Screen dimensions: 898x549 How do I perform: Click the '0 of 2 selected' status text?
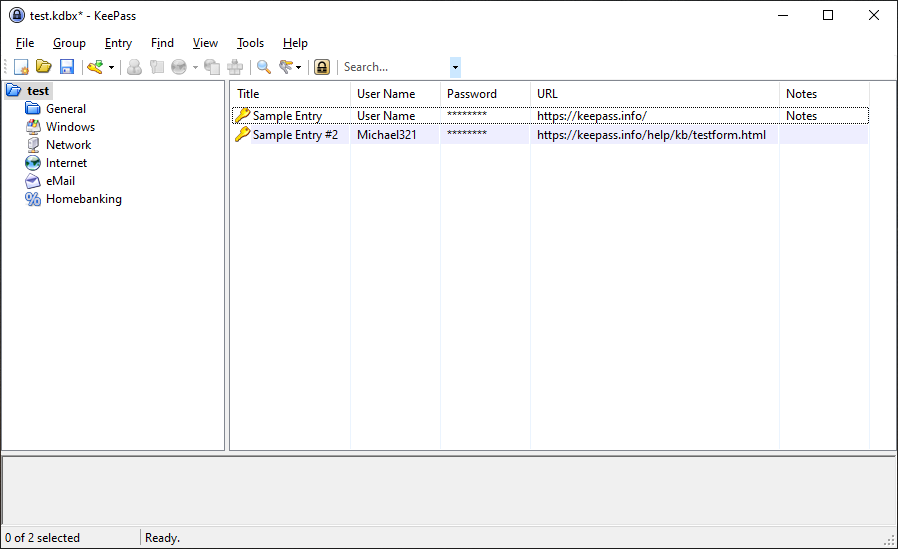tap(42, 538)
